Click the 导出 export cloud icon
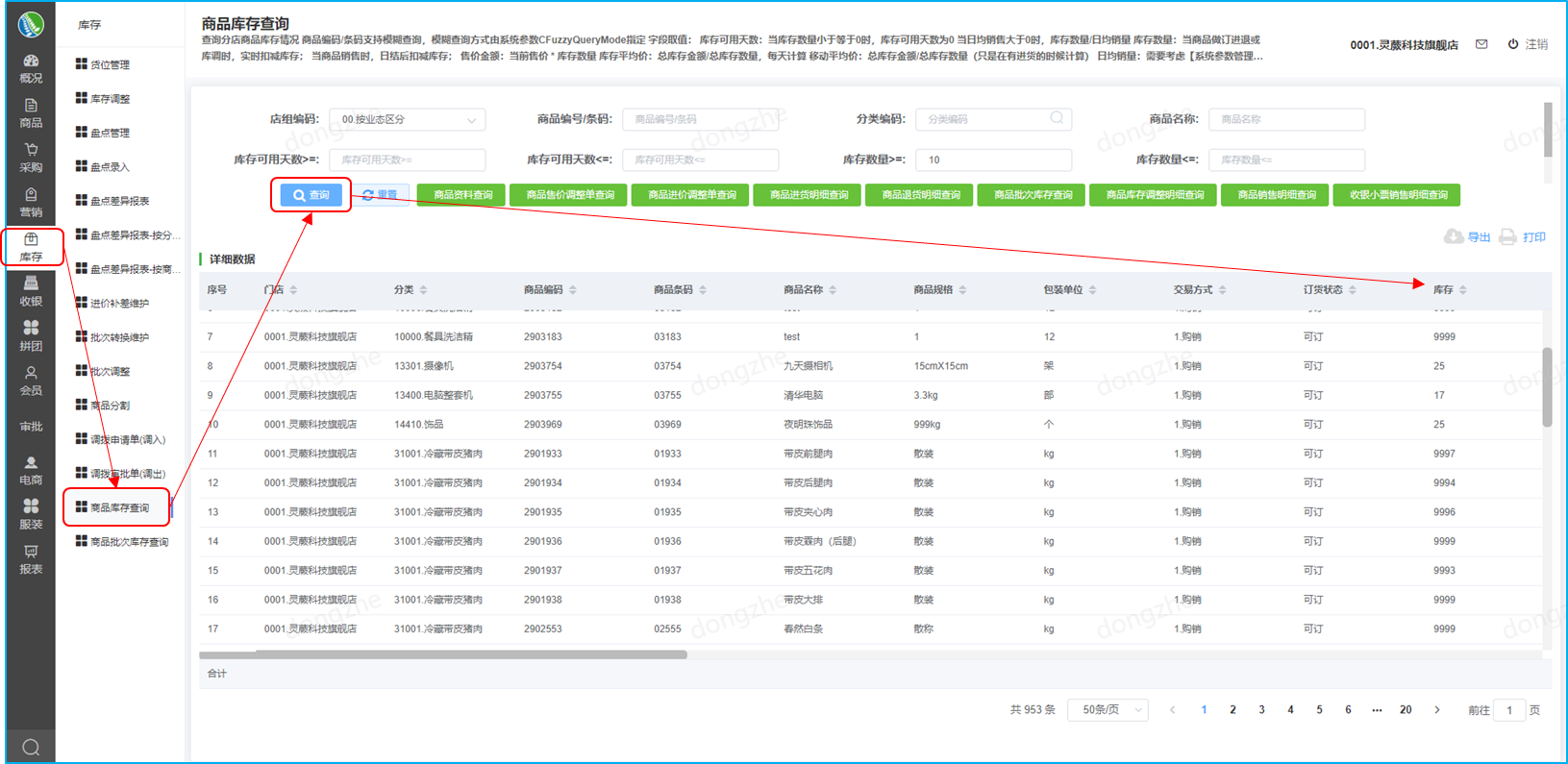 [x=1454, y=236]
